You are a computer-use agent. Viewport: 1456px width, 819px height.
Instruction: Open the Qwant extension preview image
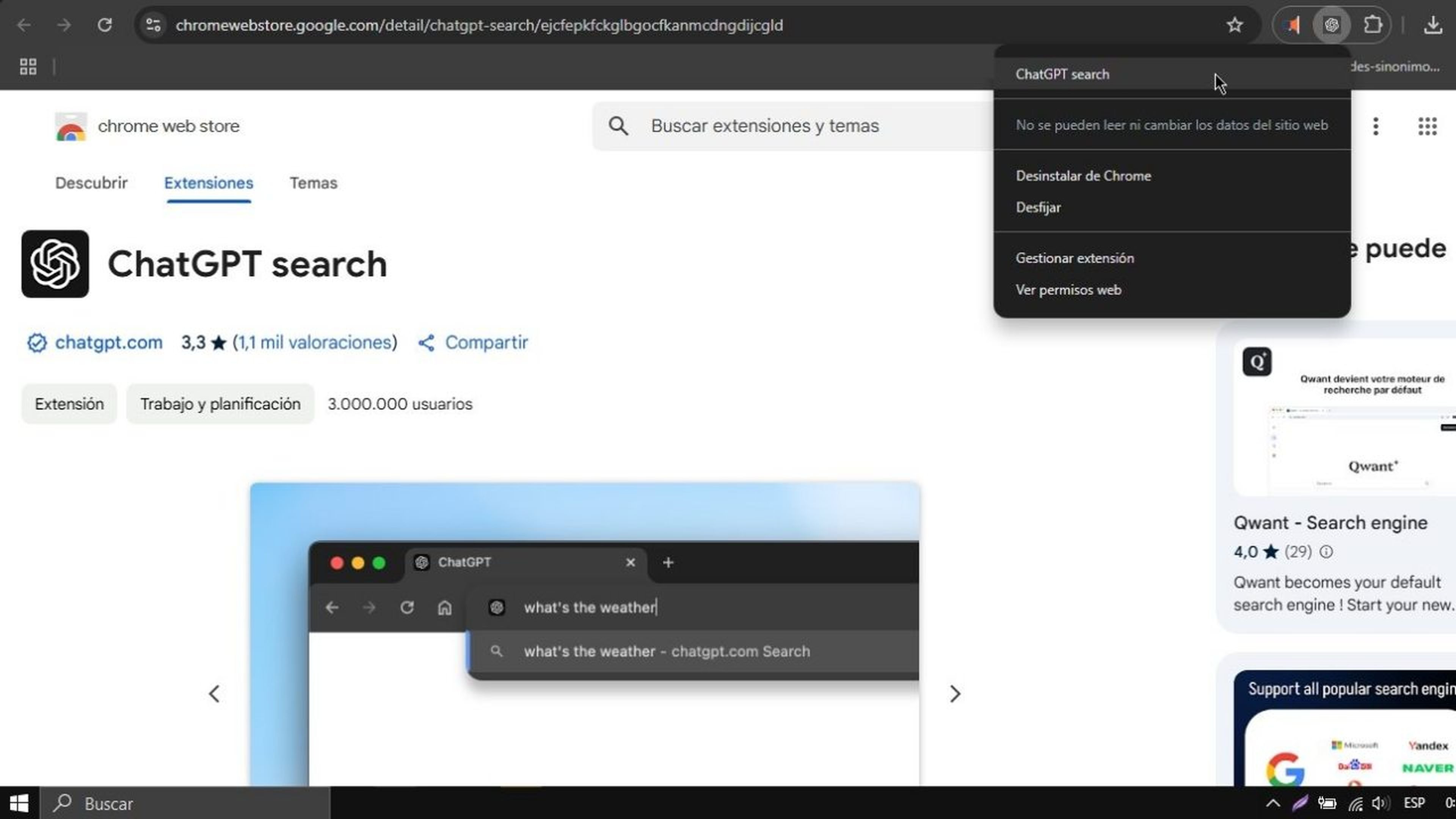pos(1344,418)
